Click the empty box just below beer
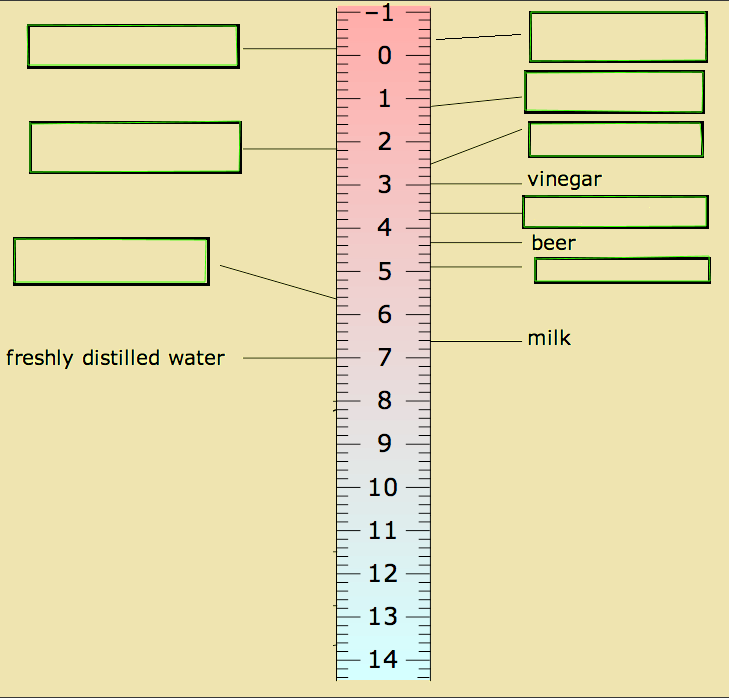 pos(622,270)
